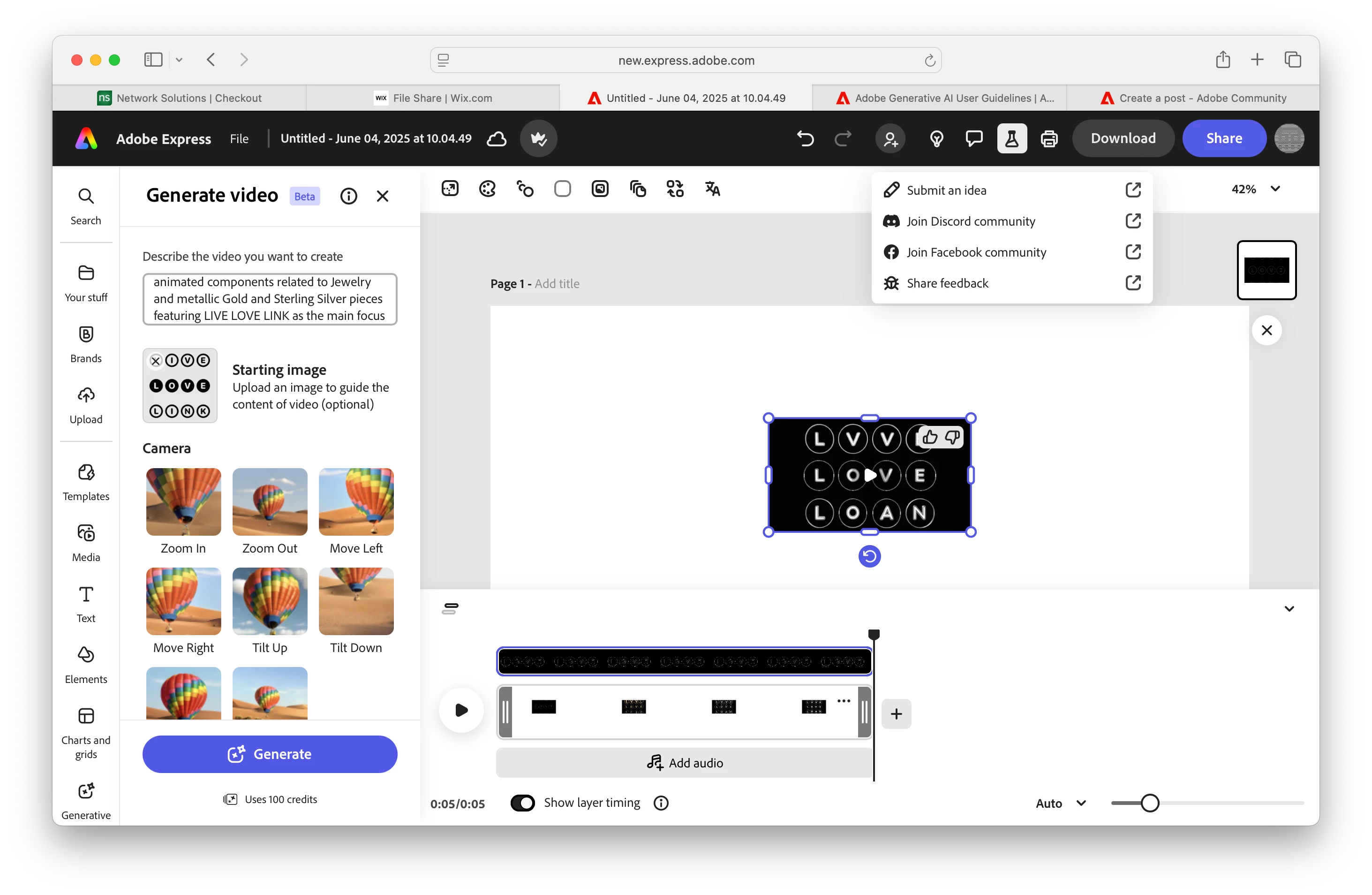Expand the 42% zoom dropdown
The height and width of the screenshot is (895, 1372).
1275,189
